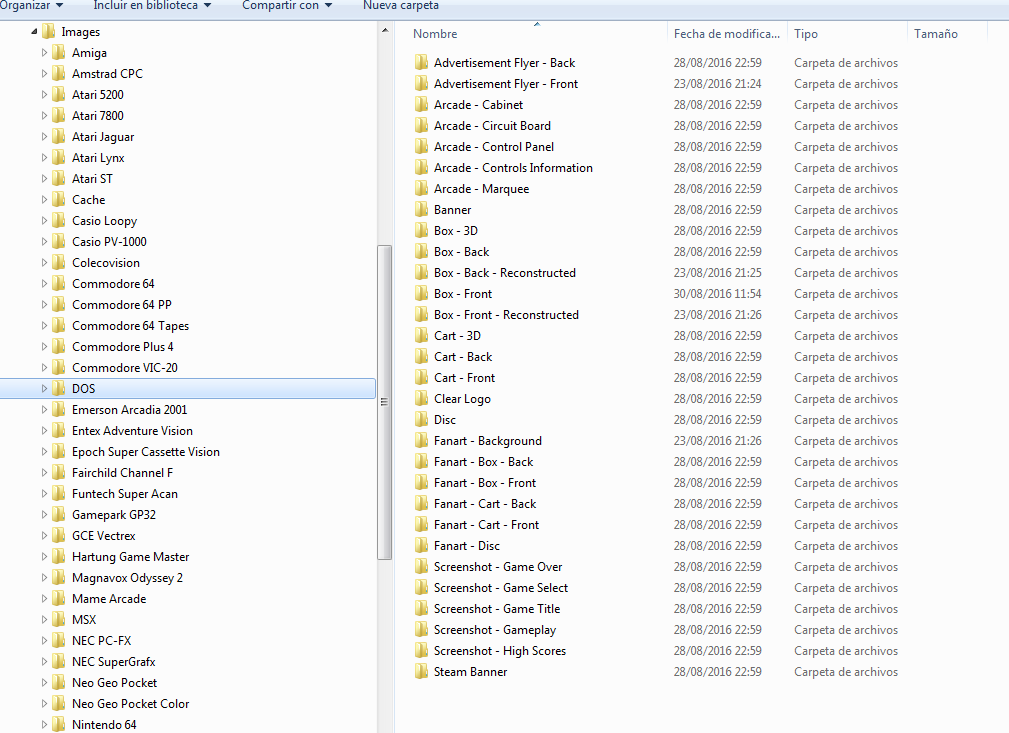
Task: Select Casio Loopy in the tree
Action: (x=104, y=221)
